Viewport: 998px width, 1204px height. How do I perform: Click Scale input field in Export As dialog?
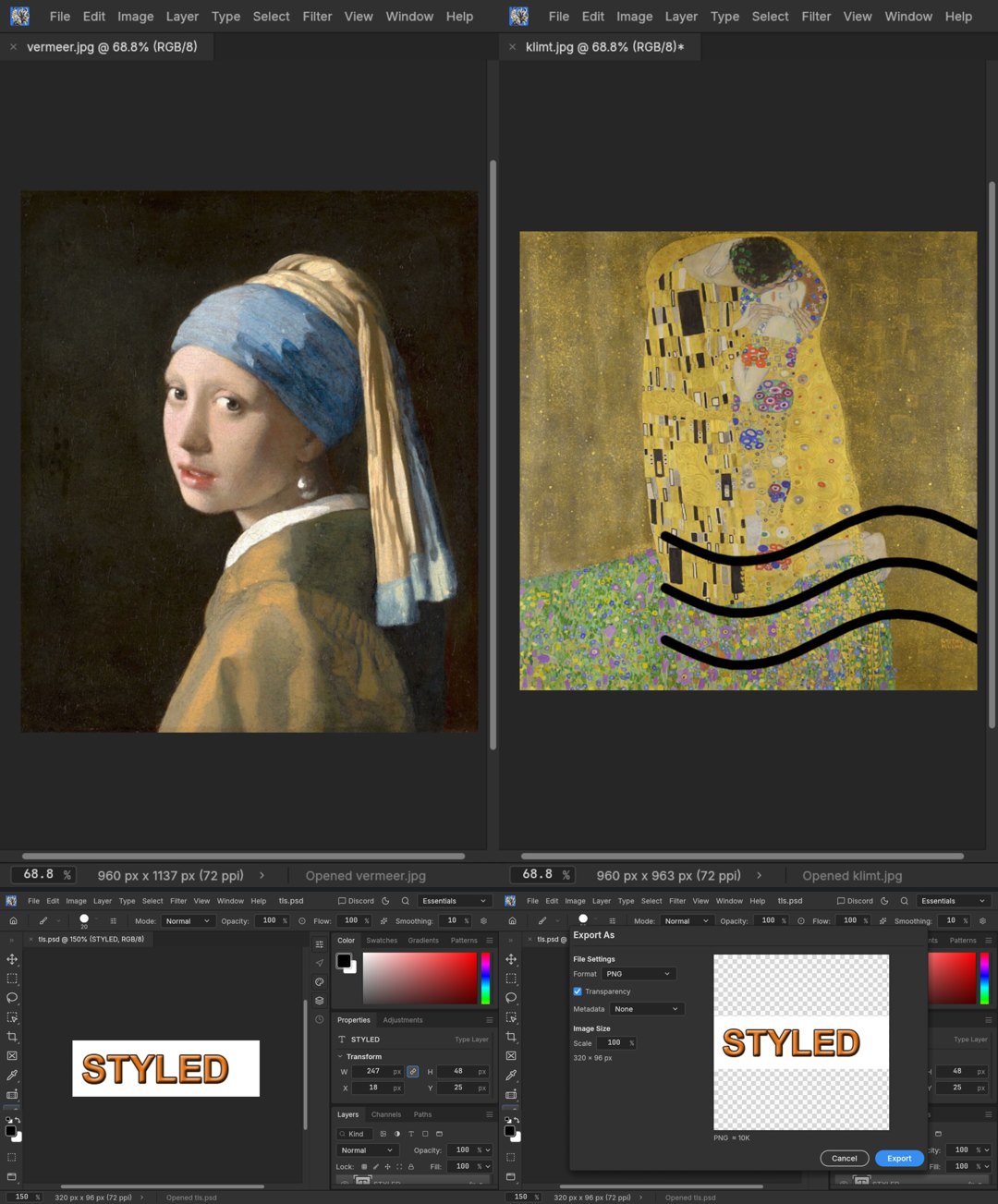tap(616, 1043)
